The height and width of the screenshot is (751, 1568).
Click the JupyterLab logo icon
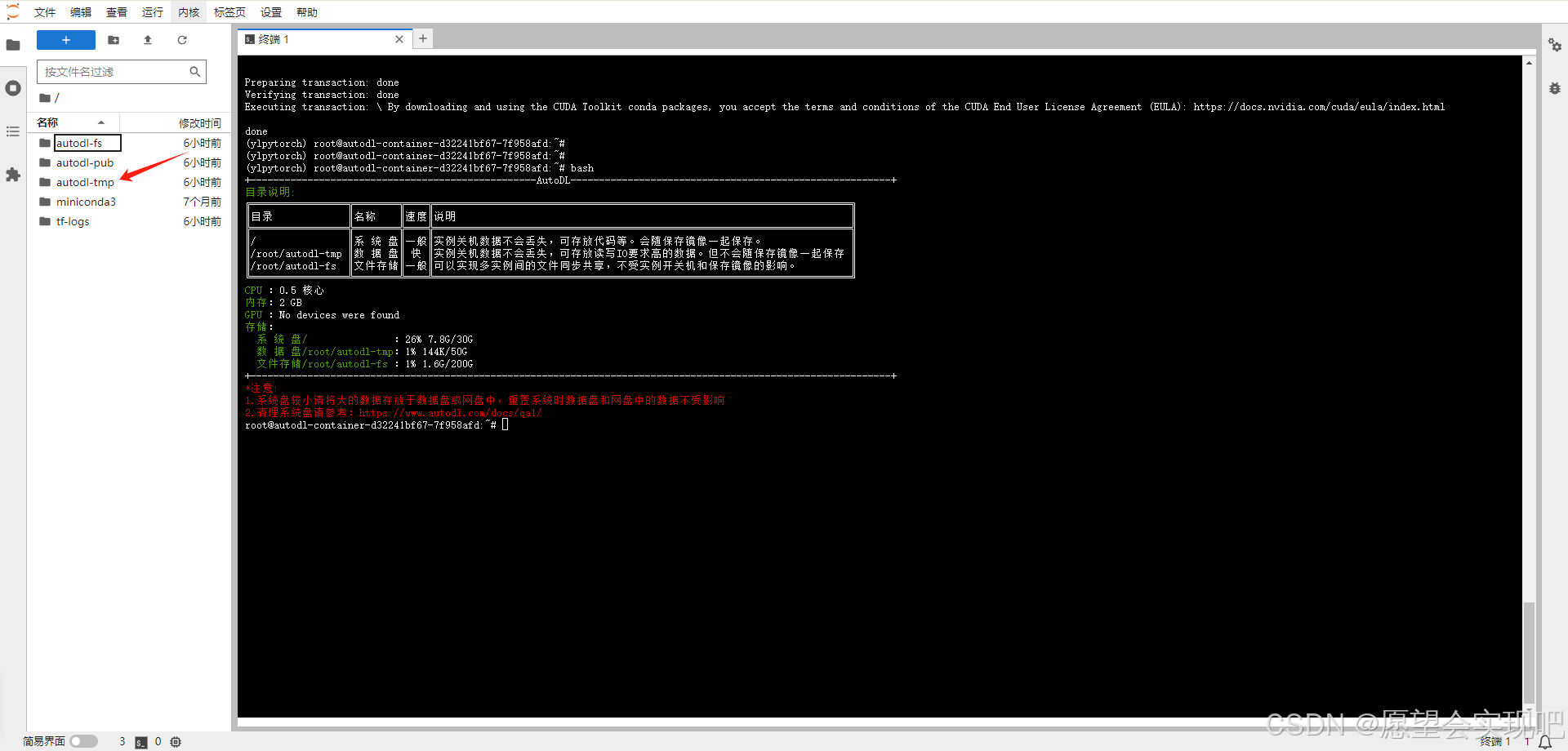tap(12, 11)
